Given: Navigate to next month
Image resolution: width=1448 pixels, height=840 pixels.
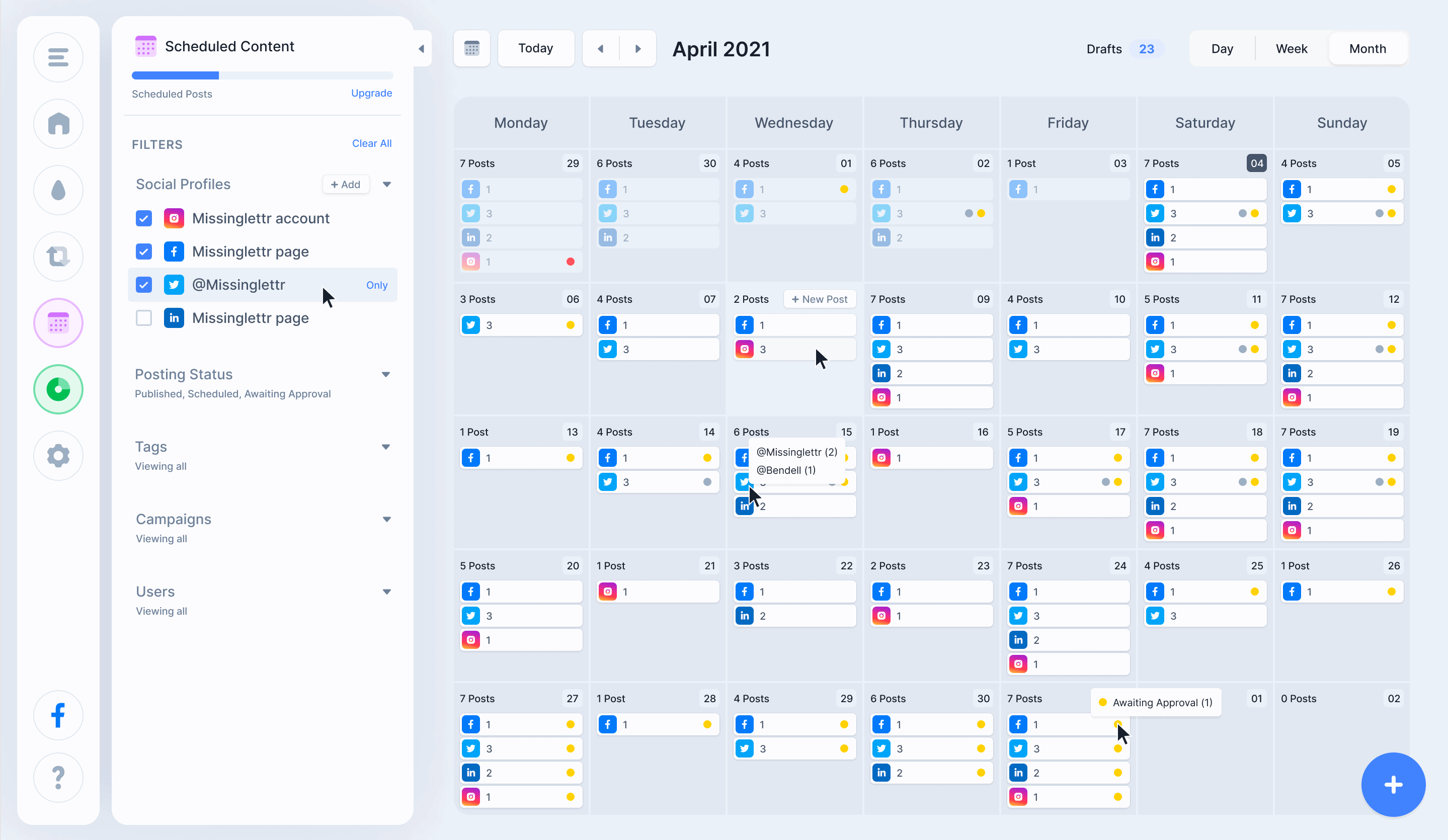Looking at the screenshot, I should [x=638, y=48].
